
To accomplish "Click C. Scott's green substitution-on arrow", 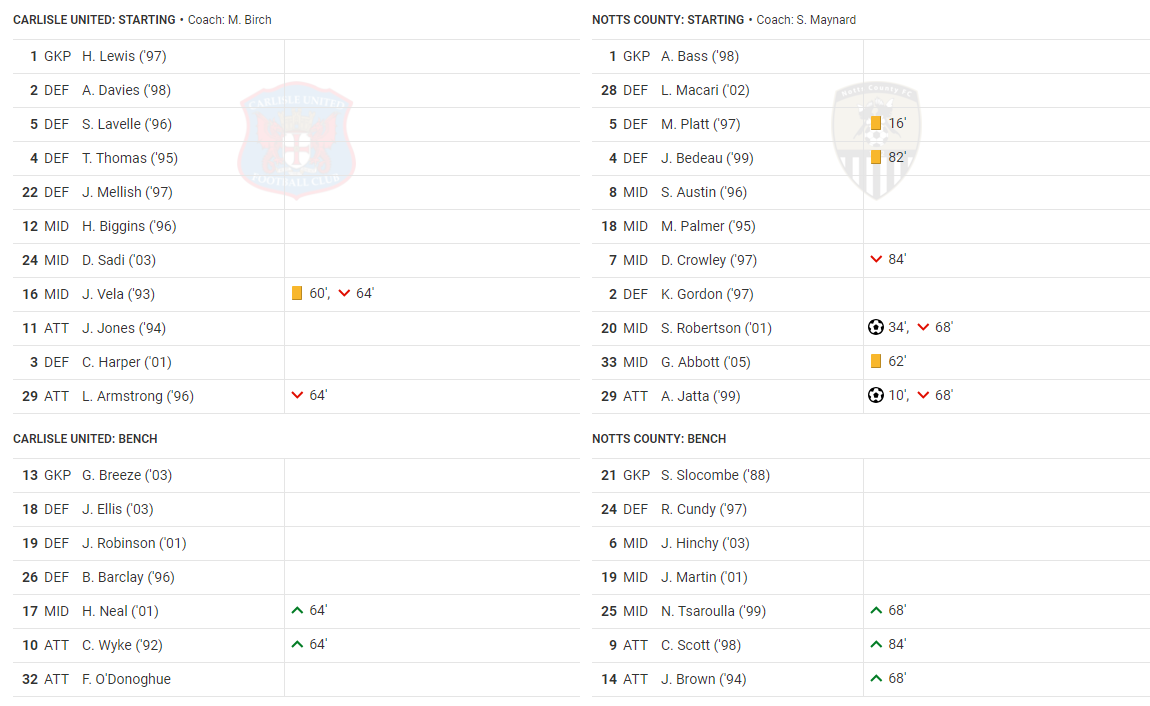I will (876, 645).
